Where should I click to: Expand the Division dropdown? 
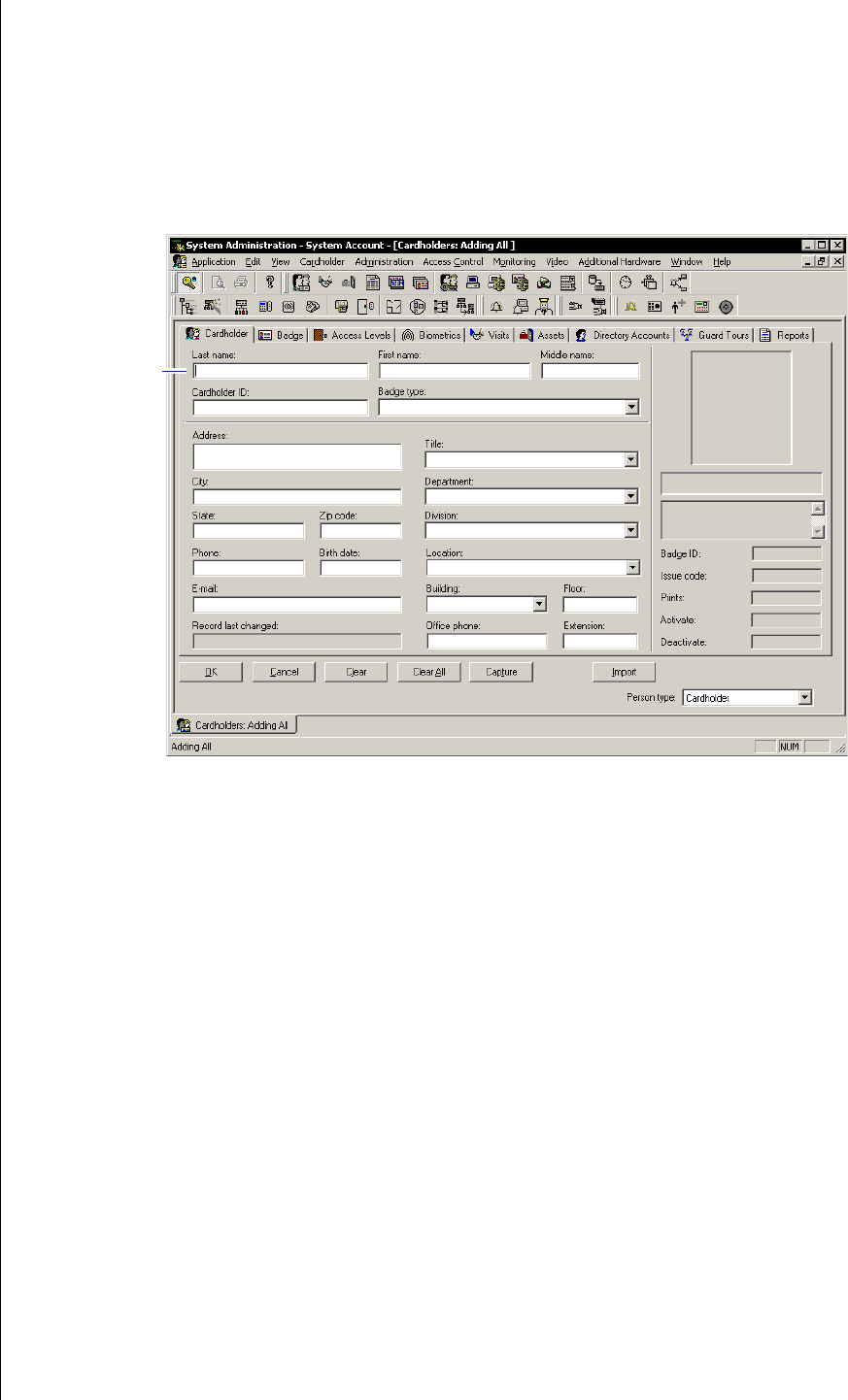tap(631, 531)
